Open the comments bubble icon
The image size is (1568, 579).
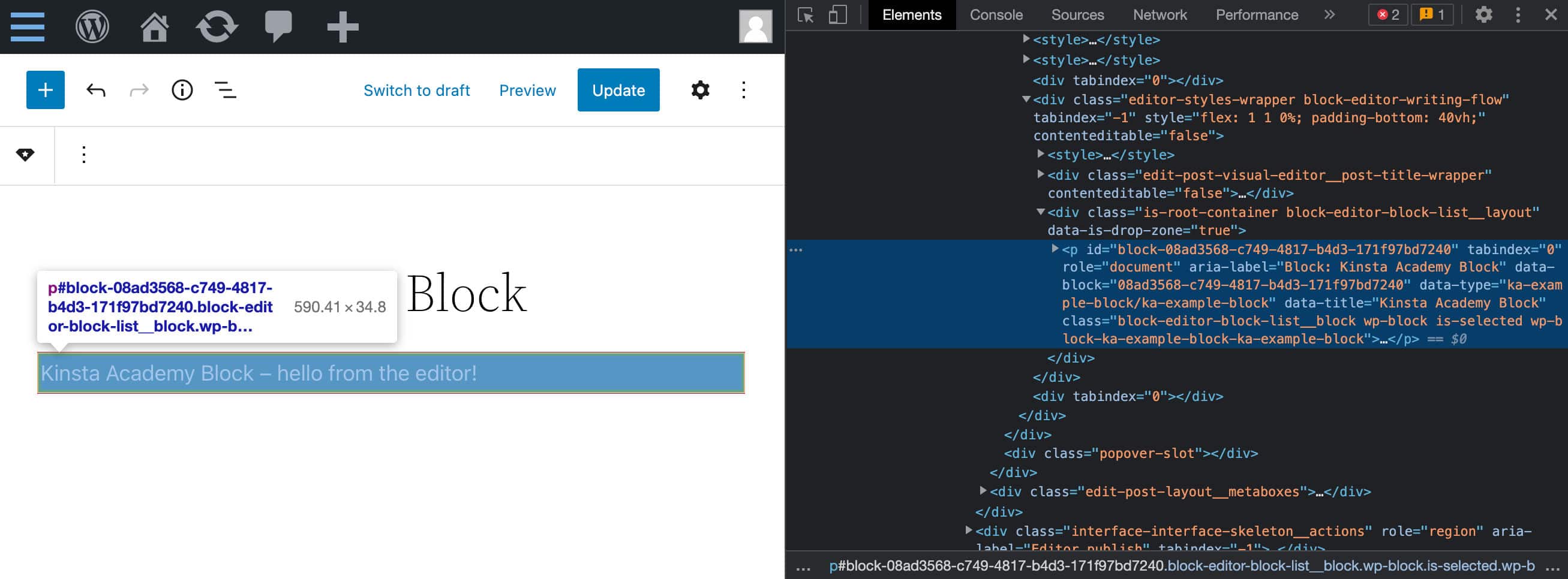coord(278,27)
